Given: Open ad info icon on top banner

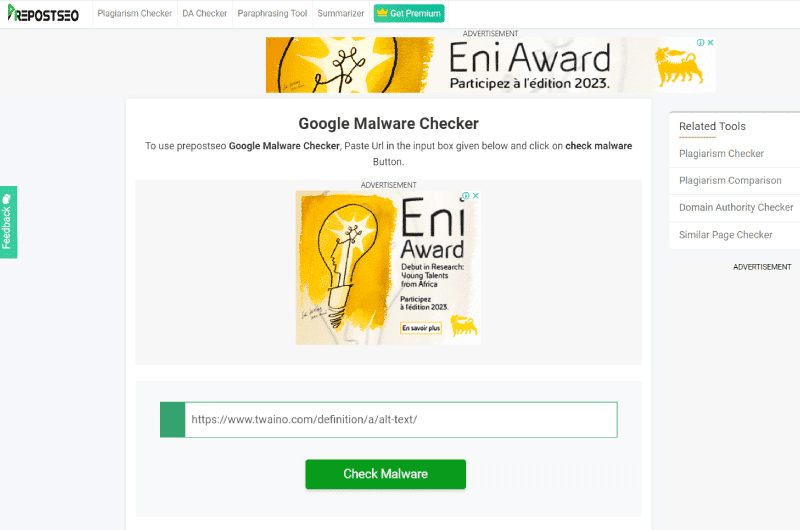Looking at the screenshot, I should (x=701, y=42).
